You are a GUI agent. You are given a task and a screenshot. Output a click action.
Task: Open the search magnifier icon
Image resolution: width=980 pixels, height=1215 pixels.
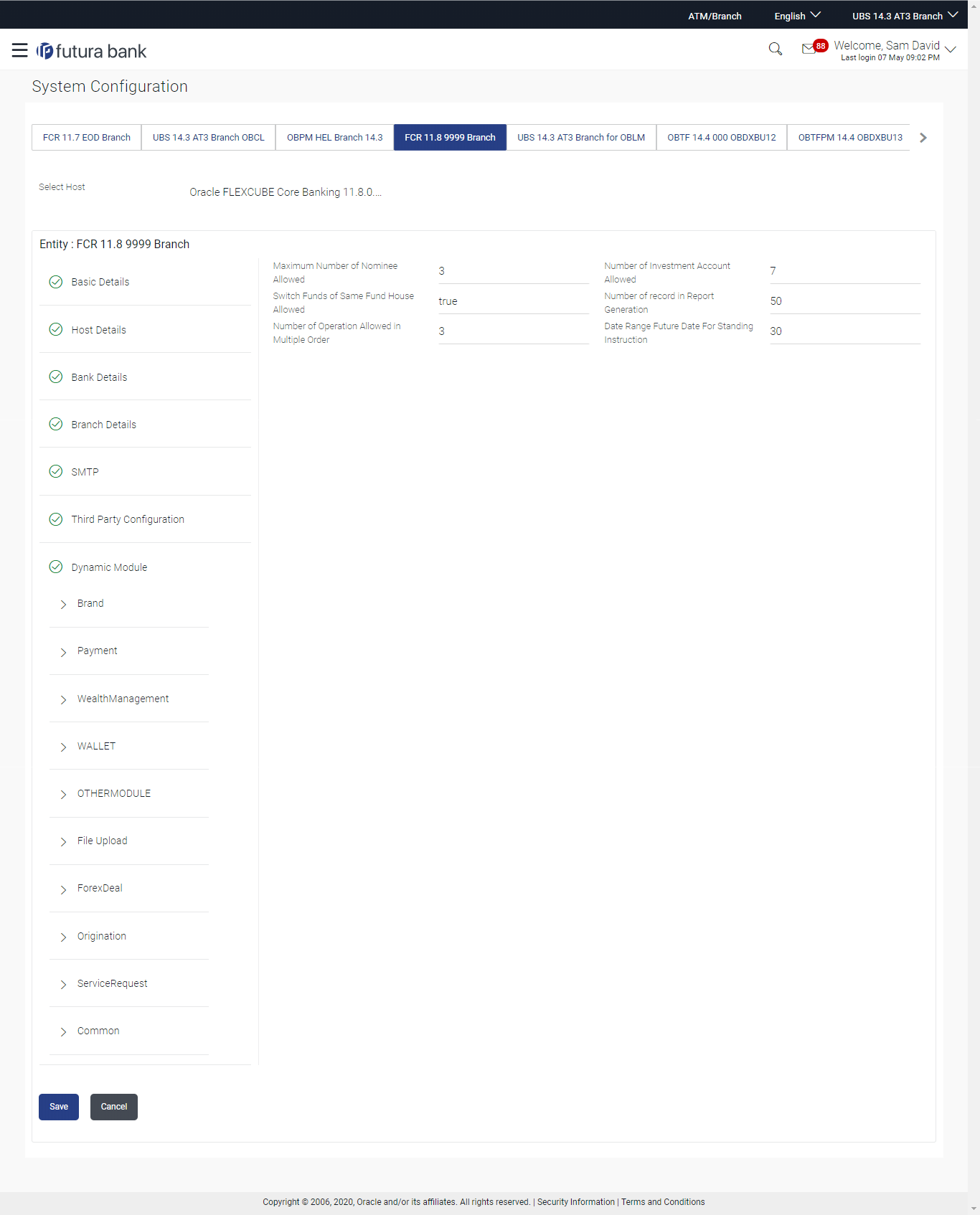click(x=775, y=49)
